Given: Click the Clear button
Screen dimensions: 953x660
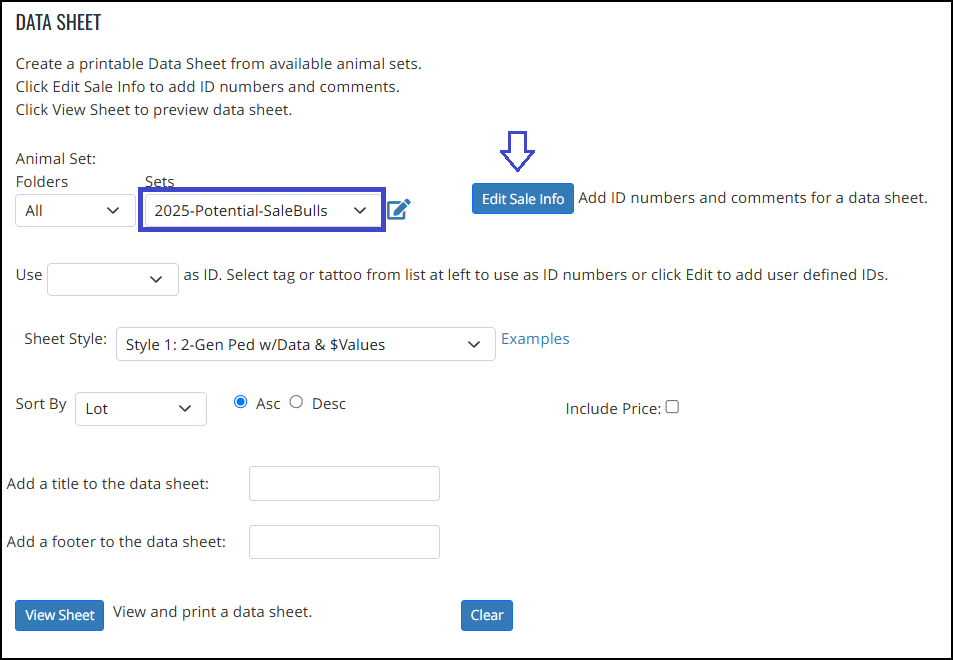Looking at the screenshot, I should point(487,615).
